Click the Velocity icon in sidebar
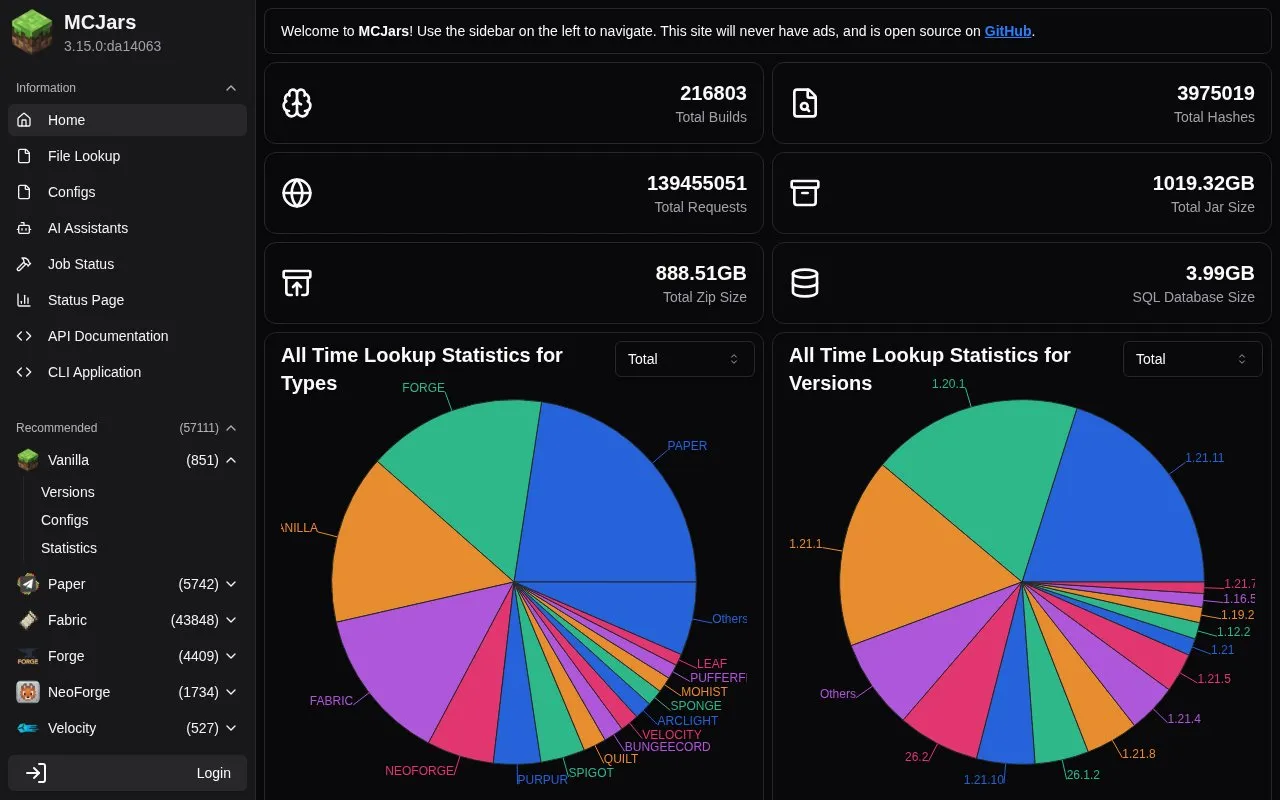The image size is (1280, 800). pos(28,728)
